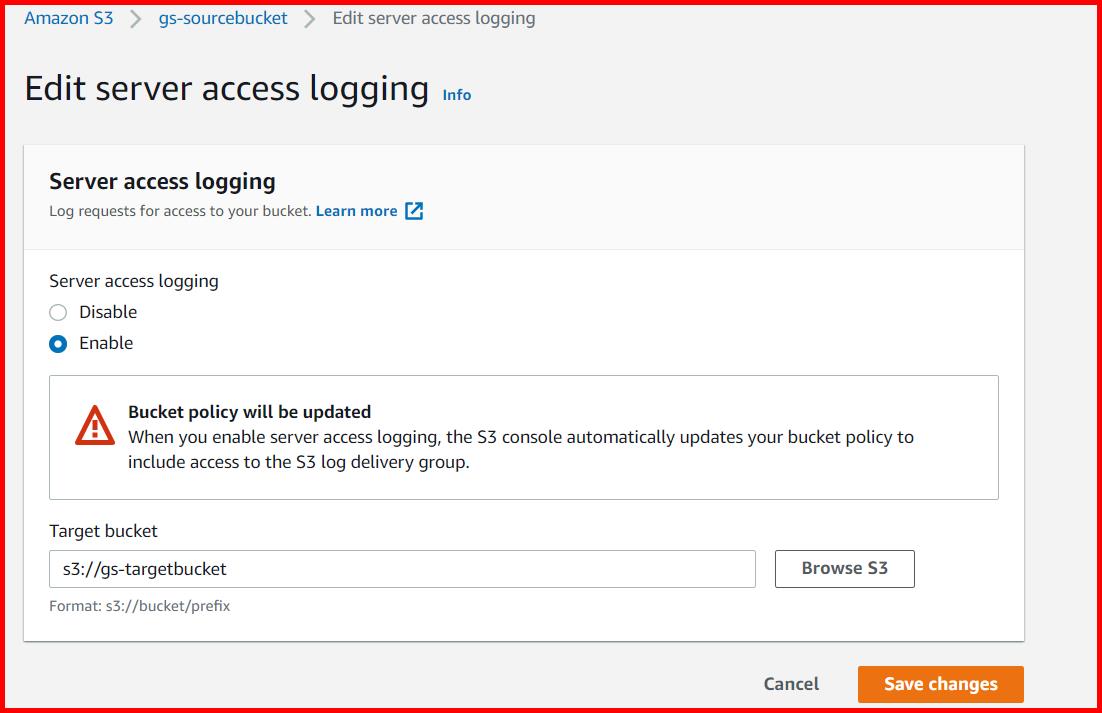Image resolution: width=1102 pixels, height=713 pixels.
Task: Open the Amazon S3 breadcrumb link
Action: (68, 17)
